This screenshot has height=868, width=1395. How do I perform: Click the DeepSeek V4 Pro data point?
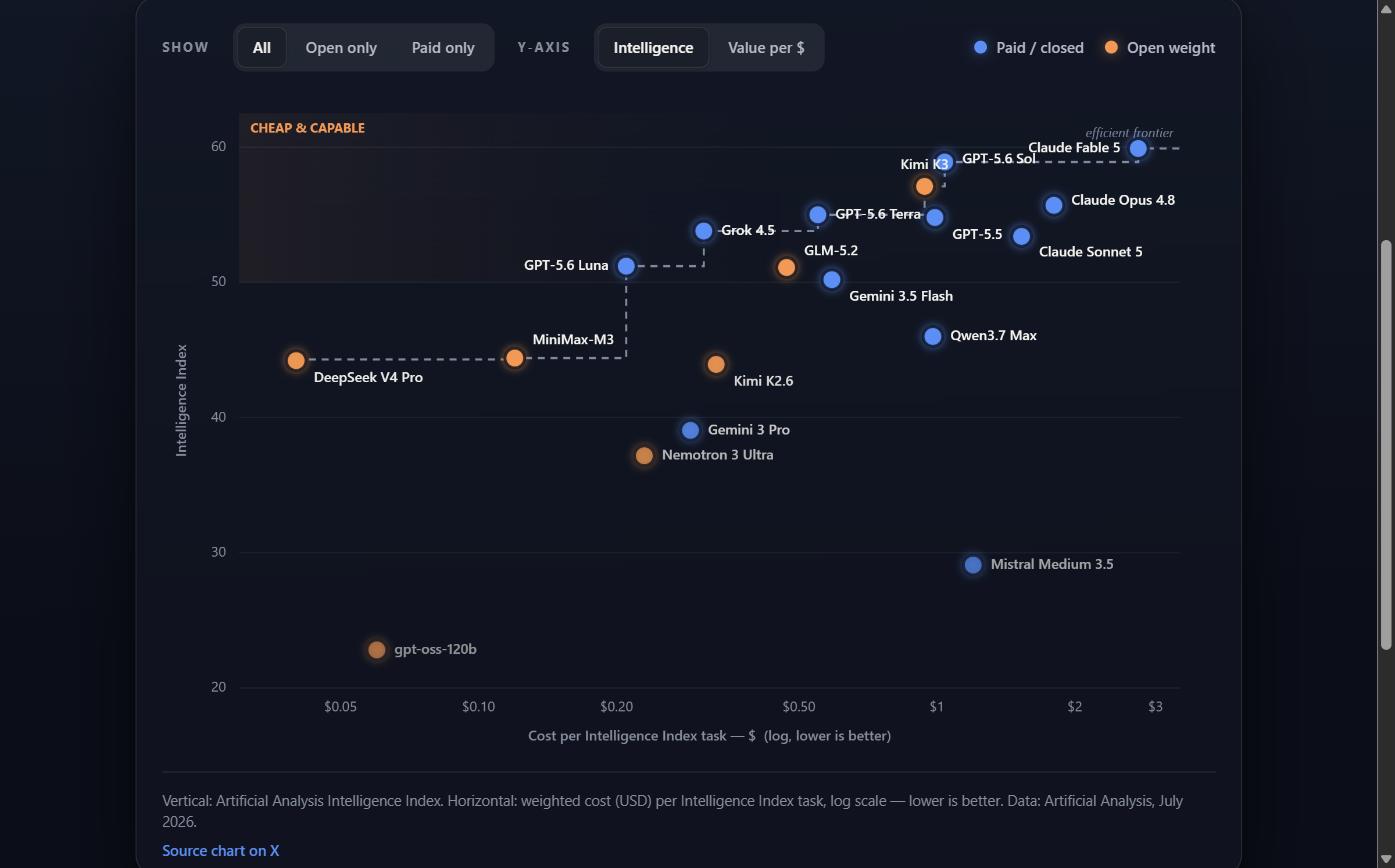[295, 360]
